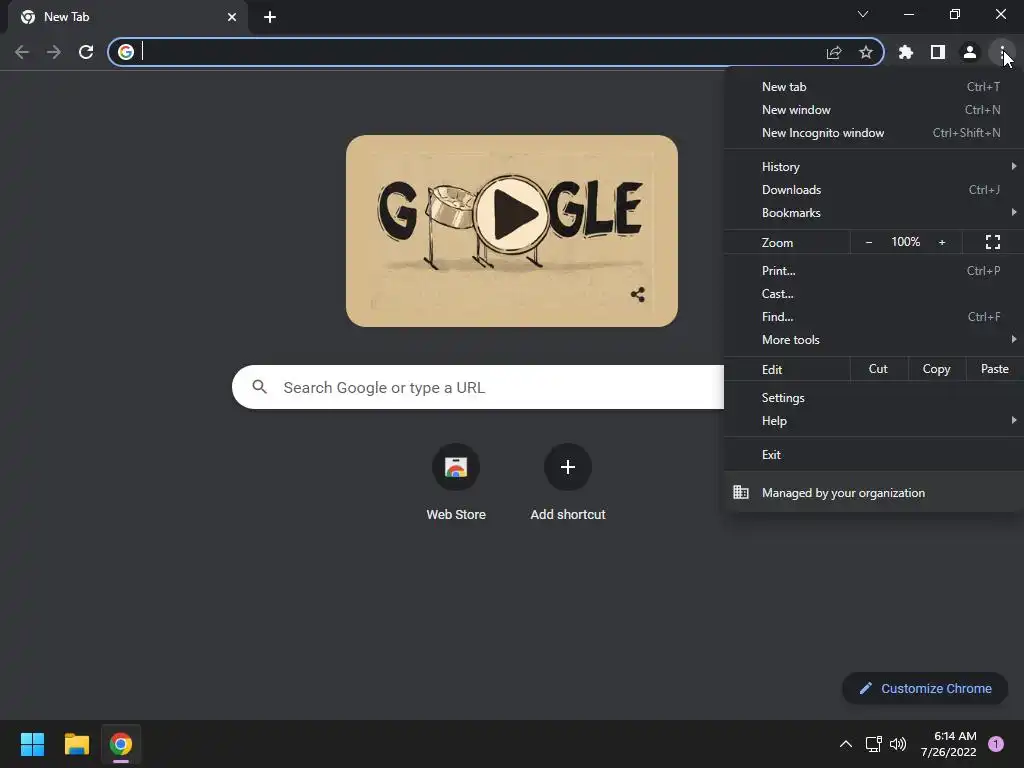Screen dimensions: 1024x768
Task: Open a new tab with the plus button
Action: point(270,17)
